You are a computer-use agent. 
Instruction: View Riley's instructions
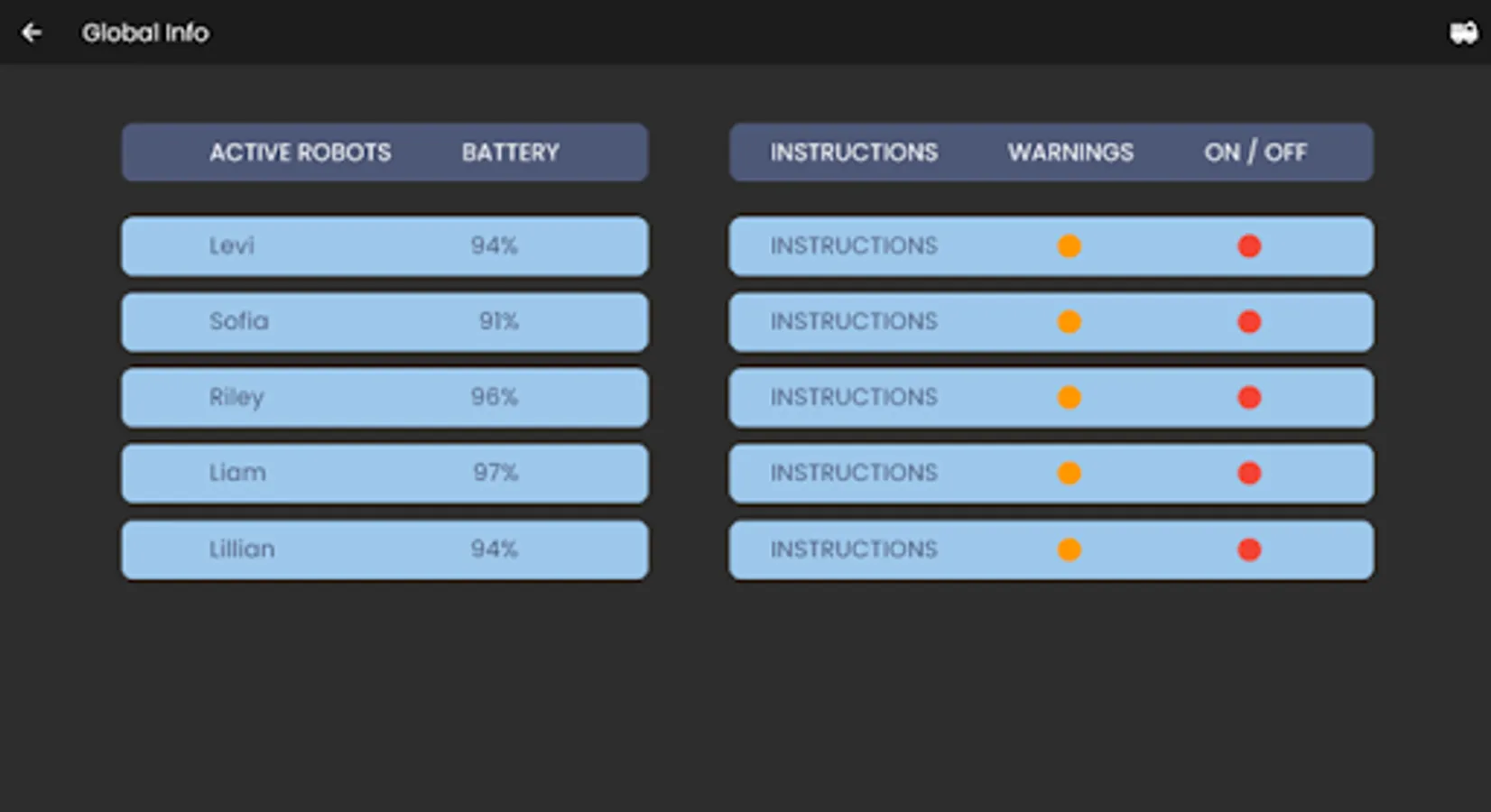point(853,397)
